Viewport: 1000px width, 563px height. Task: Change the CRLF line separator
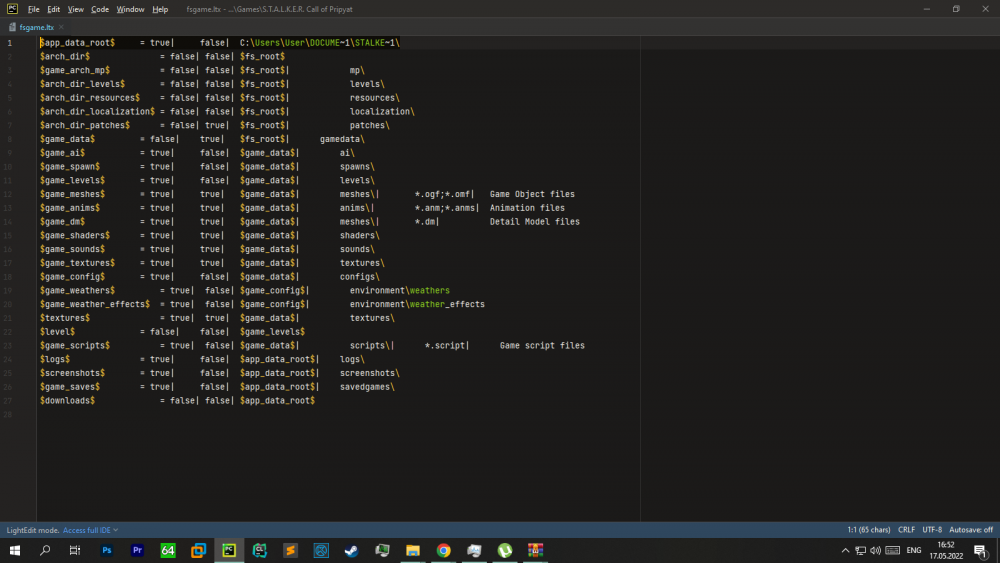click(x=907, y=530)
